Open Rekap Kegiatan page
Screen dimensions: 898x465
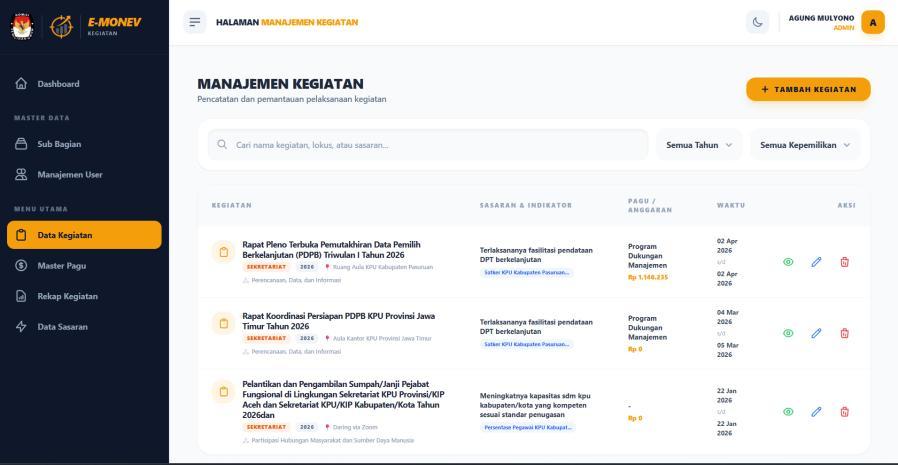pyautogui.click(x=67, y=296)
